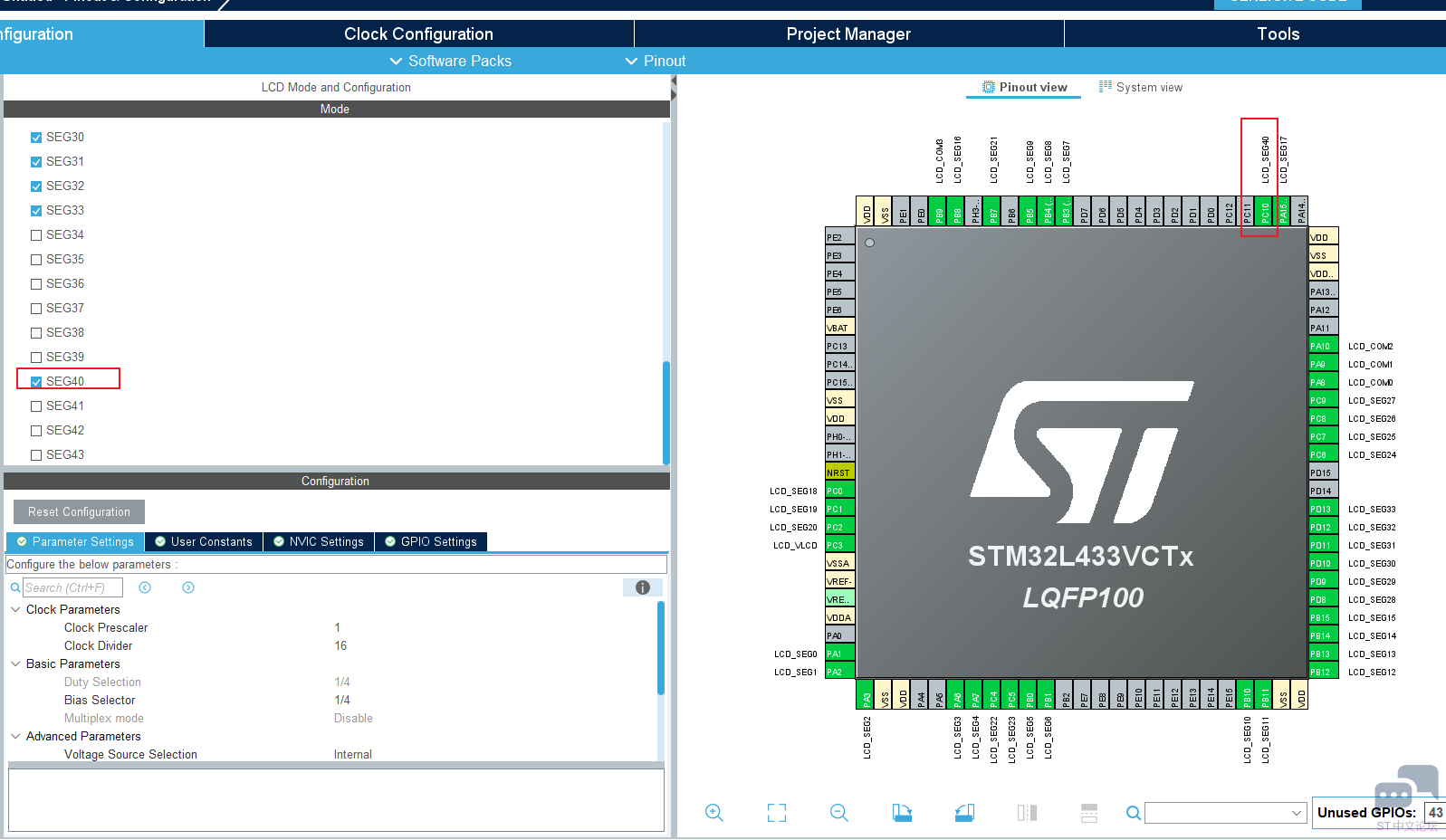Uncheck the SEG30 checkbox
Image resolution: width=1446 pixels, height=840 pixels.
click(x=36, y=138)
